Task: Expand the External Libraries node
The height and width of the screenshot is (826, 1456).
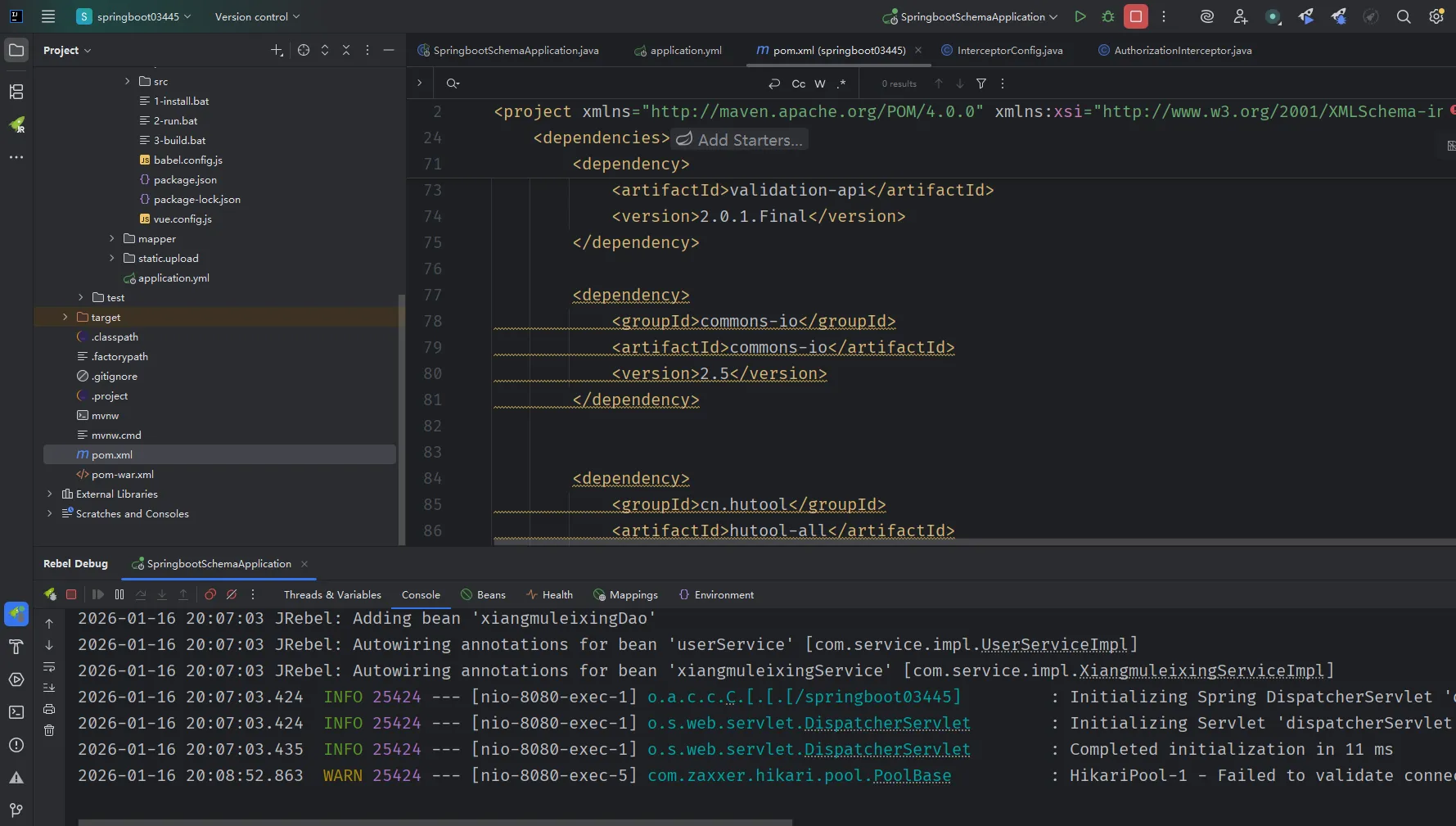Action: click(50, 494)
